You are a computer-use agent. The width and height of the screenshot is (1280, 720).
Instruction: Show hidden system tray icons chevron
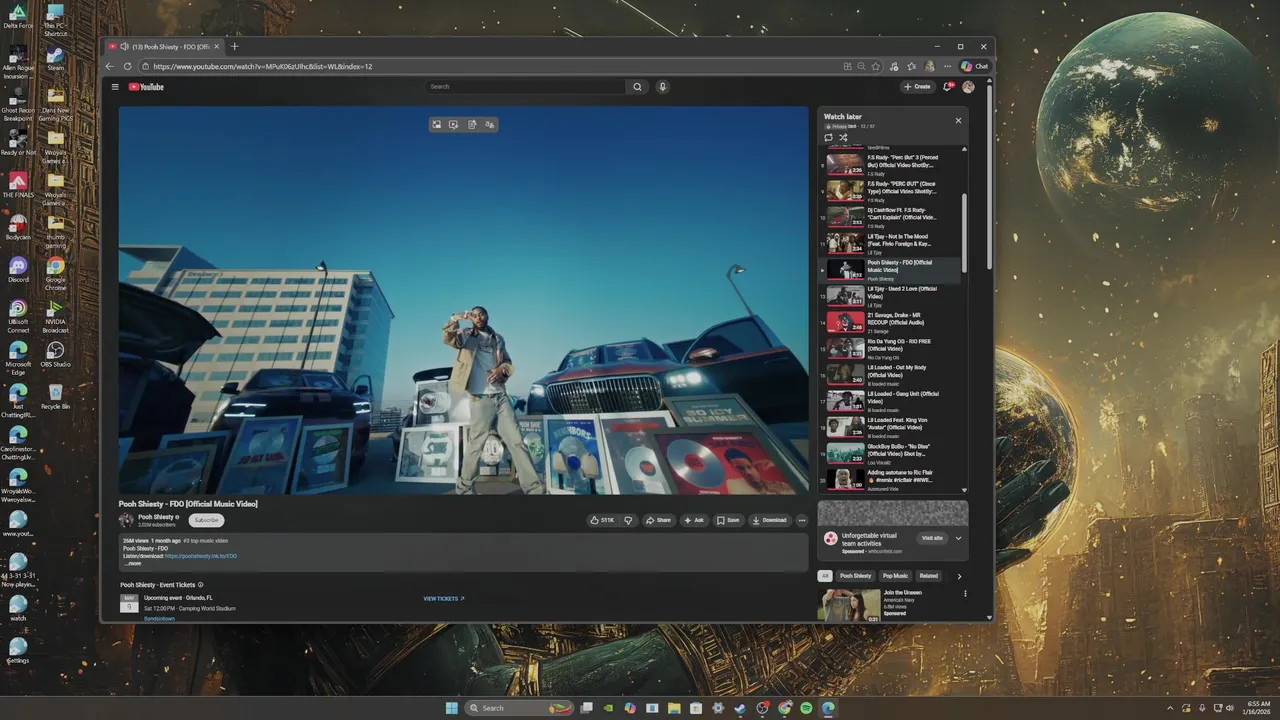[x=1169, y=708]
